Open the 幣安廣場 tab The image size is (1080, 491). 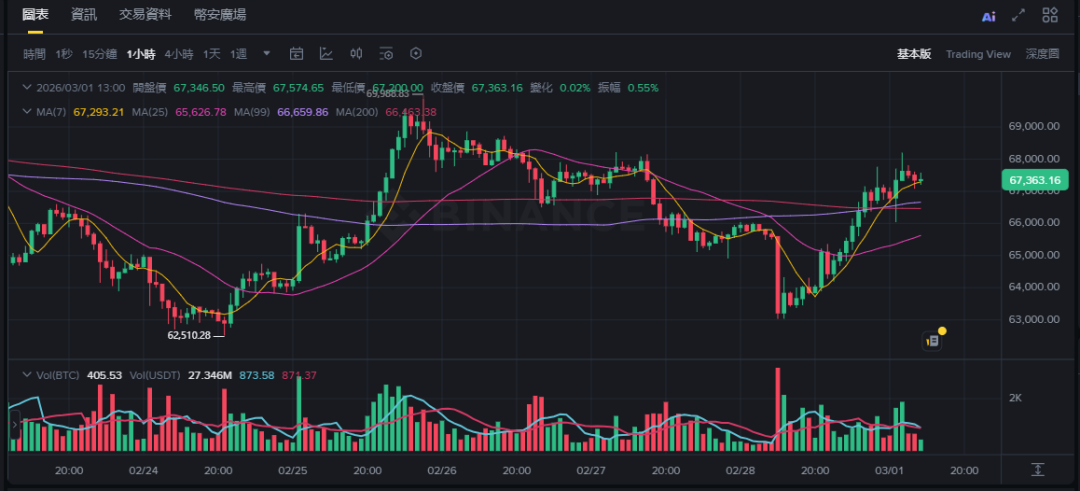pos(220,15)
